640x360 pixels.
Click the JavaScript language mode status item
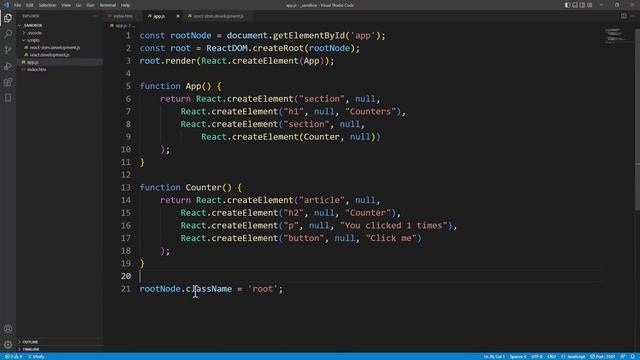pyautogui.click(x=573, y=356)
